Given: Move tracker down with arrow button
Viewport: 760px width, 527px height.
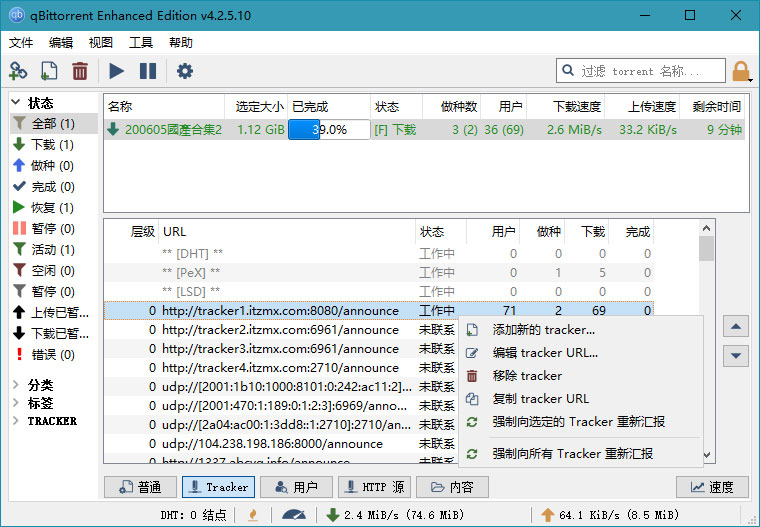Looking at the screenshot, I should pos(736,356).
